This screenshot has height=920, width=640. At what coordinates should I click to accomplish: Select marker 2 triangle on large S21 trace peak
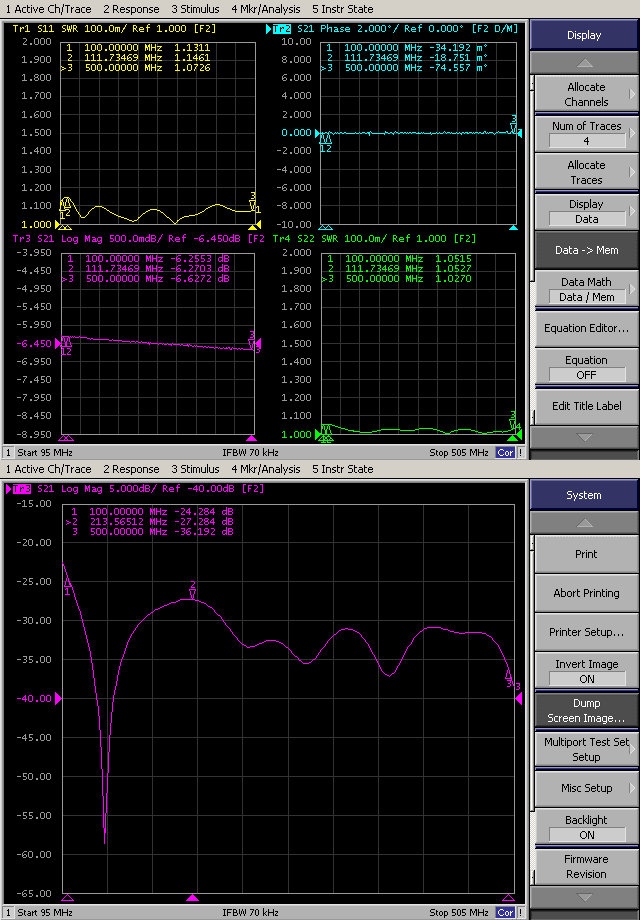(x=193, y=595)
